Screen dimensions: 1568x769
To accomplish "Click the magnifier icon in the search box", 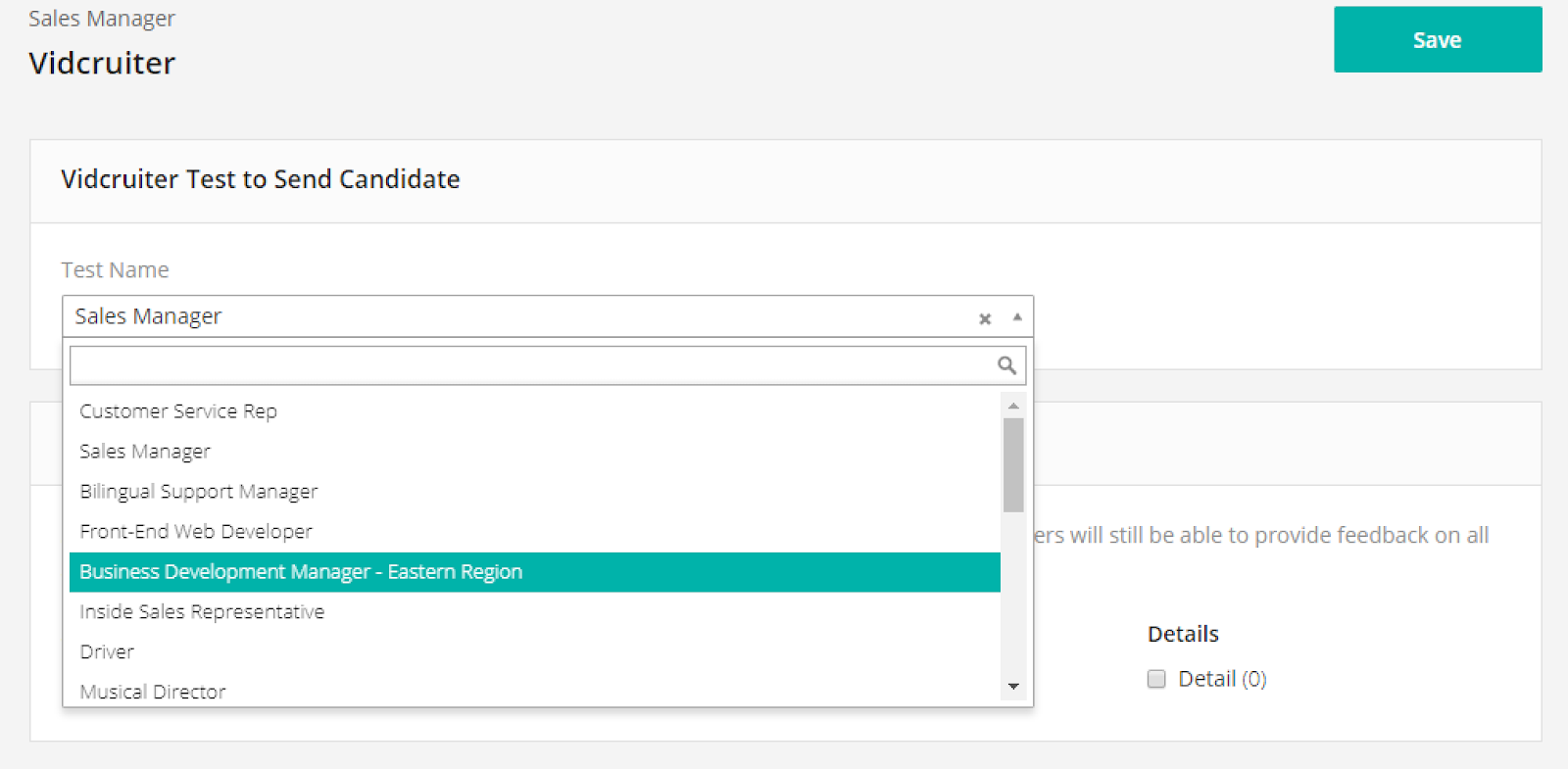I will click(x=1006, y=365).
